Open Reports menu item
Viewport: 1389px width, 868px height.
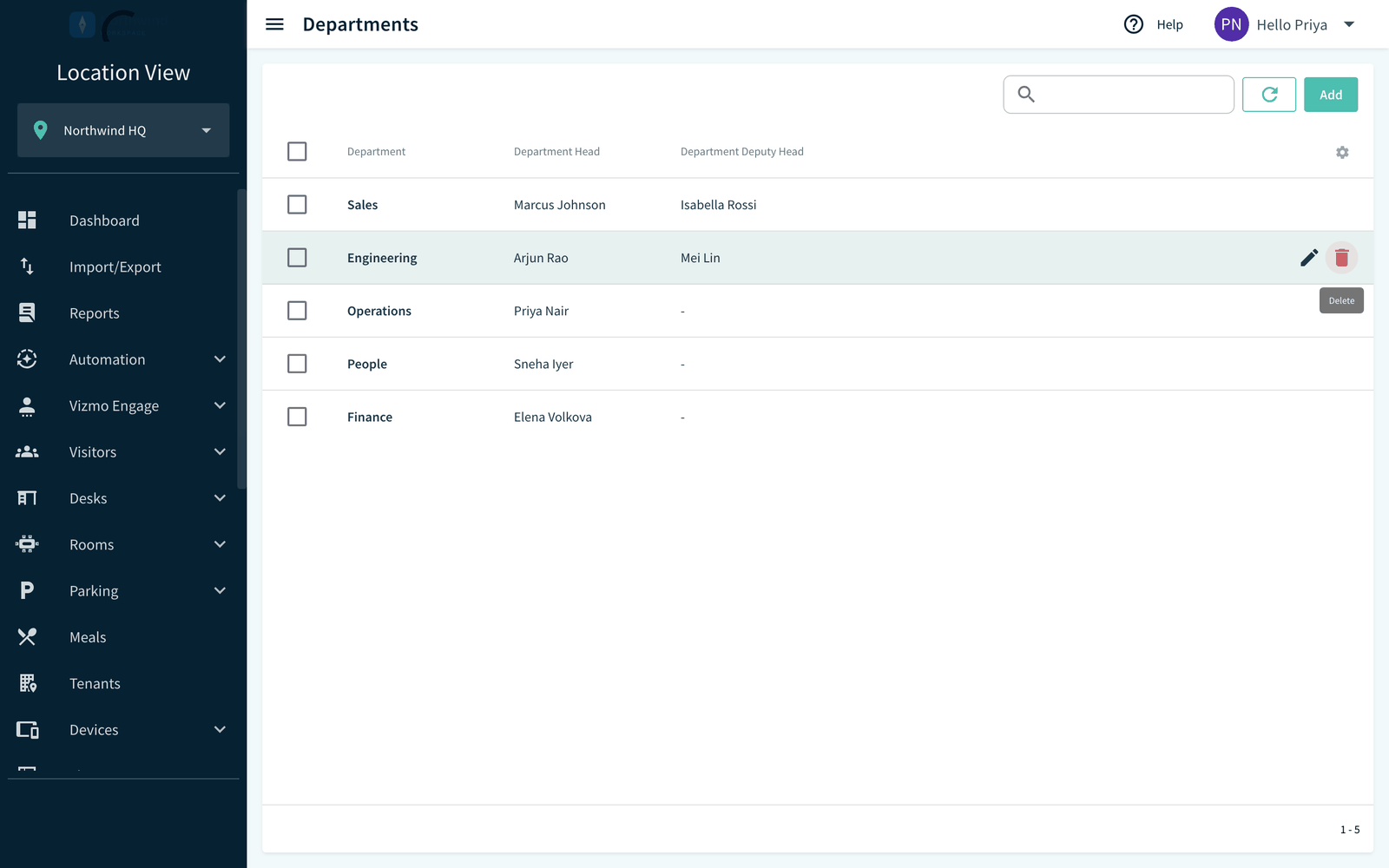tap(95, 313)
